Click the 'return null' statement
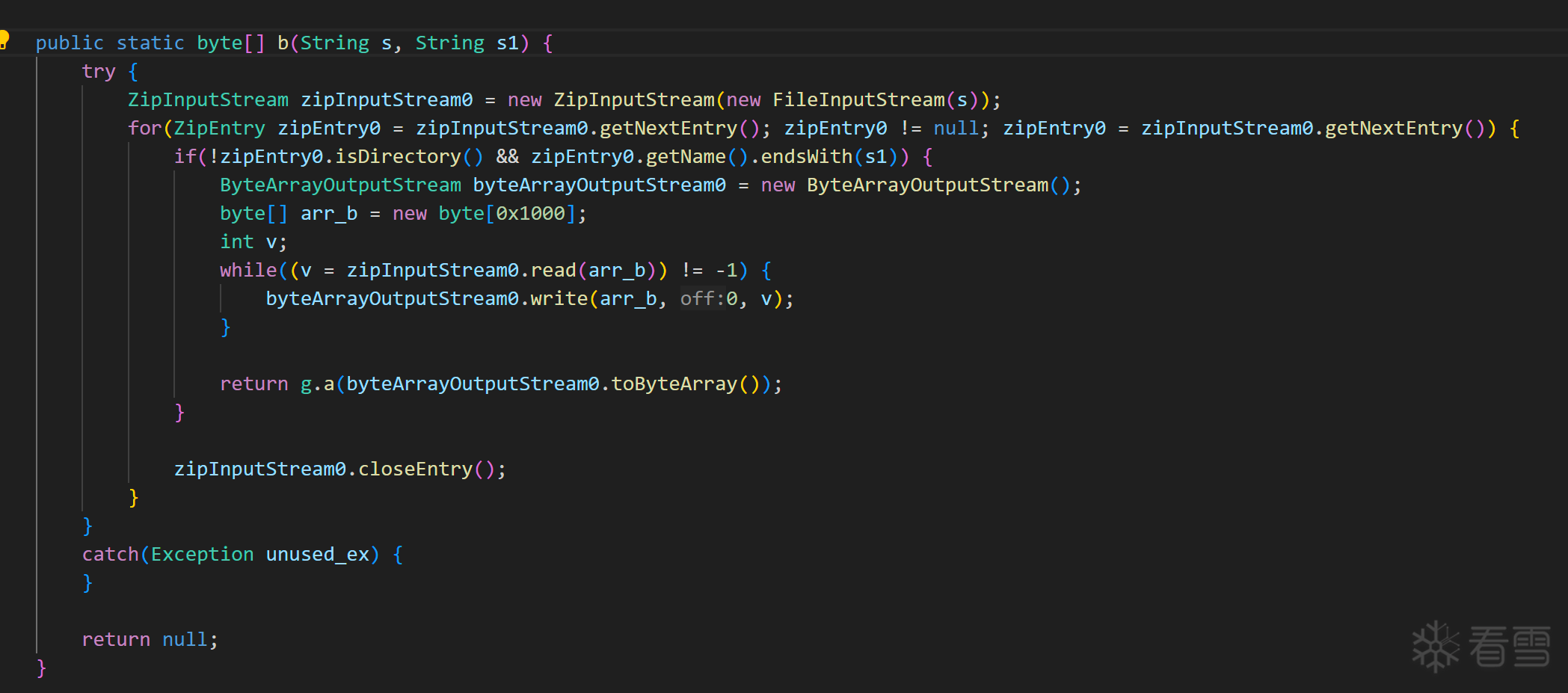Image resolution: width=1568 pixels, height=693 pixels. point(150,640)
